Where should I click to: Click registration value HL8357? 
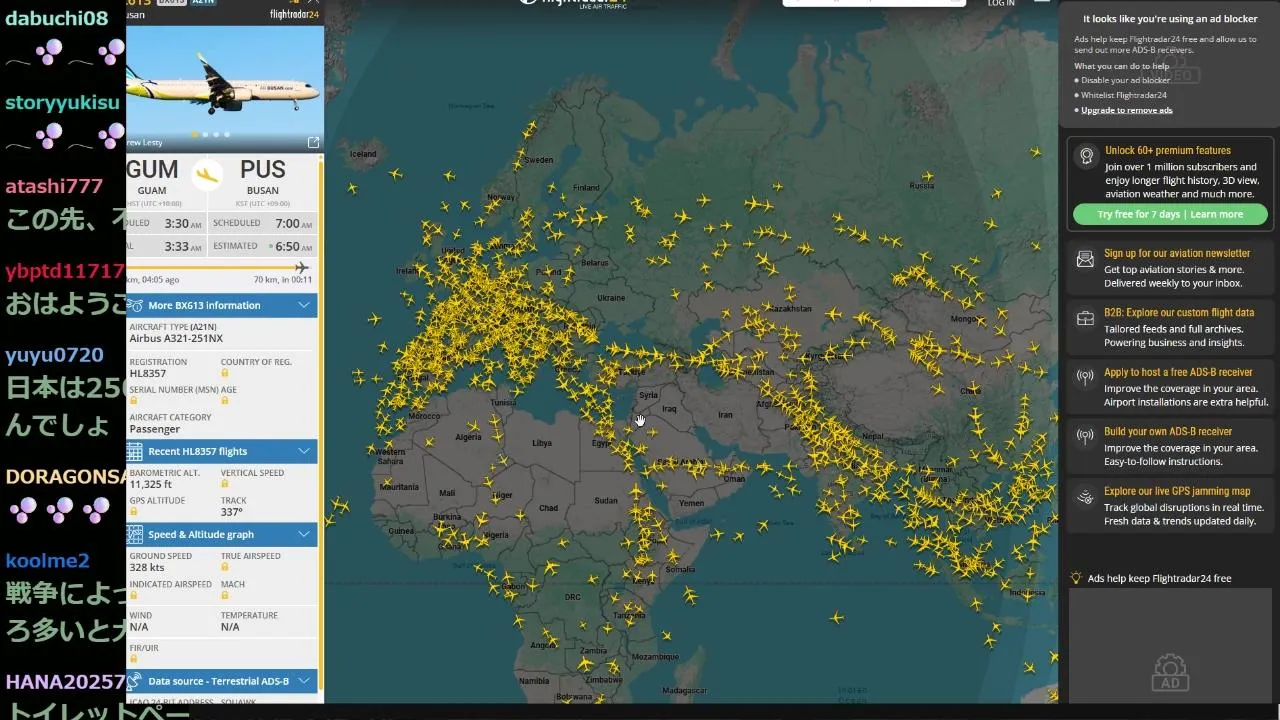click(148, 373)
